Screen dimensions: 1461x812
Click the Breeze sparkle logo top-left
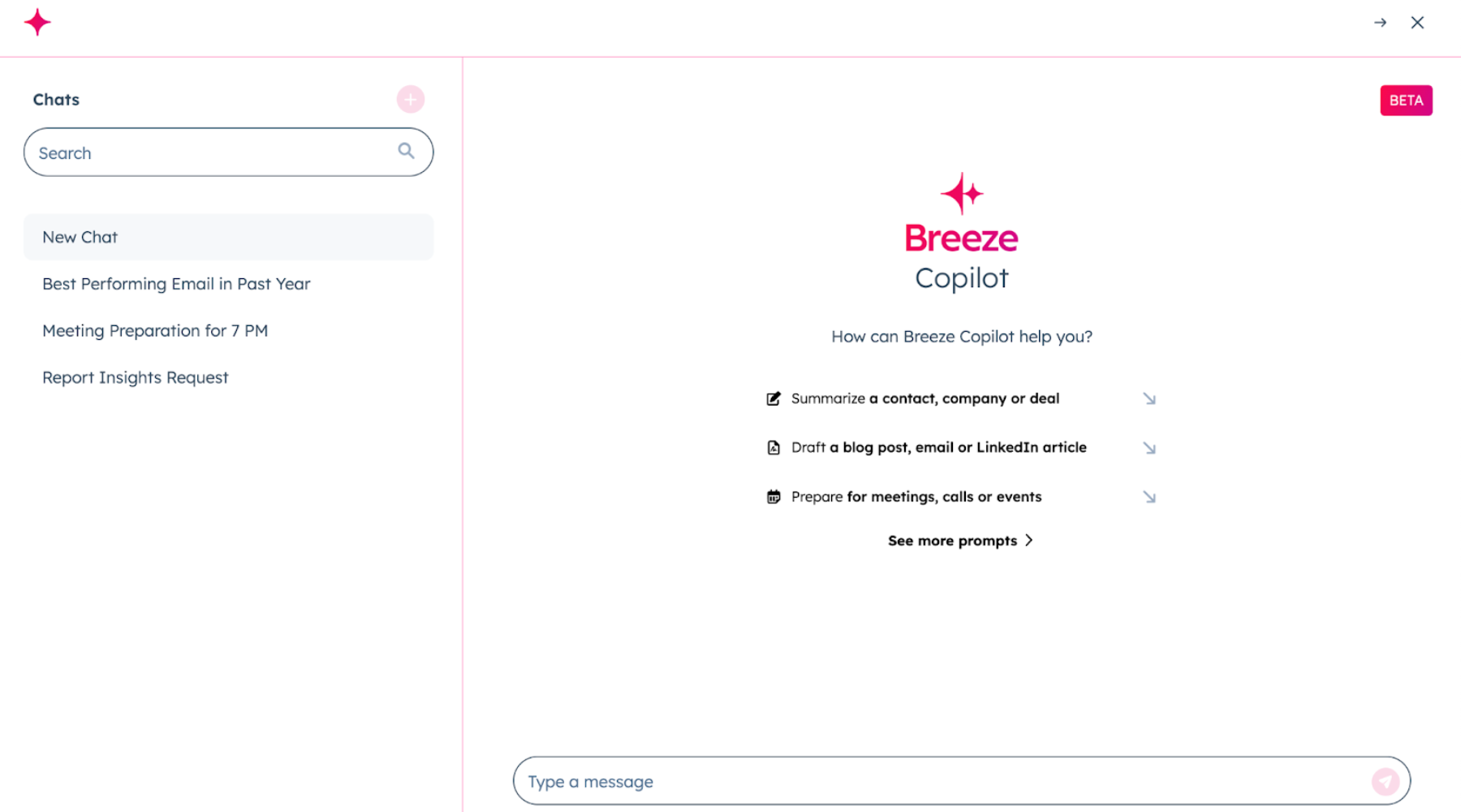(37, 23)
